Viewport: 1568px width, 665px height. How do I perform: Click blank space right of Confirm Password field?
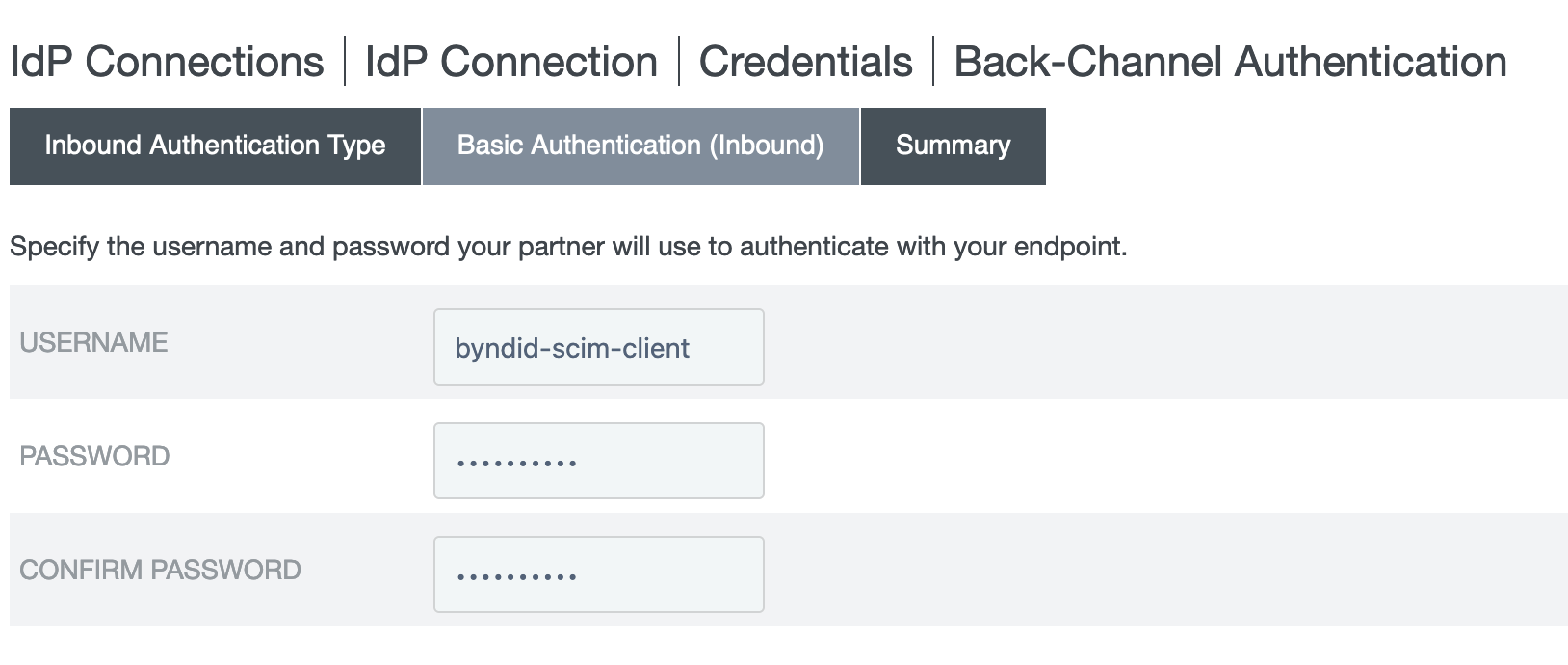[1156, 570]
